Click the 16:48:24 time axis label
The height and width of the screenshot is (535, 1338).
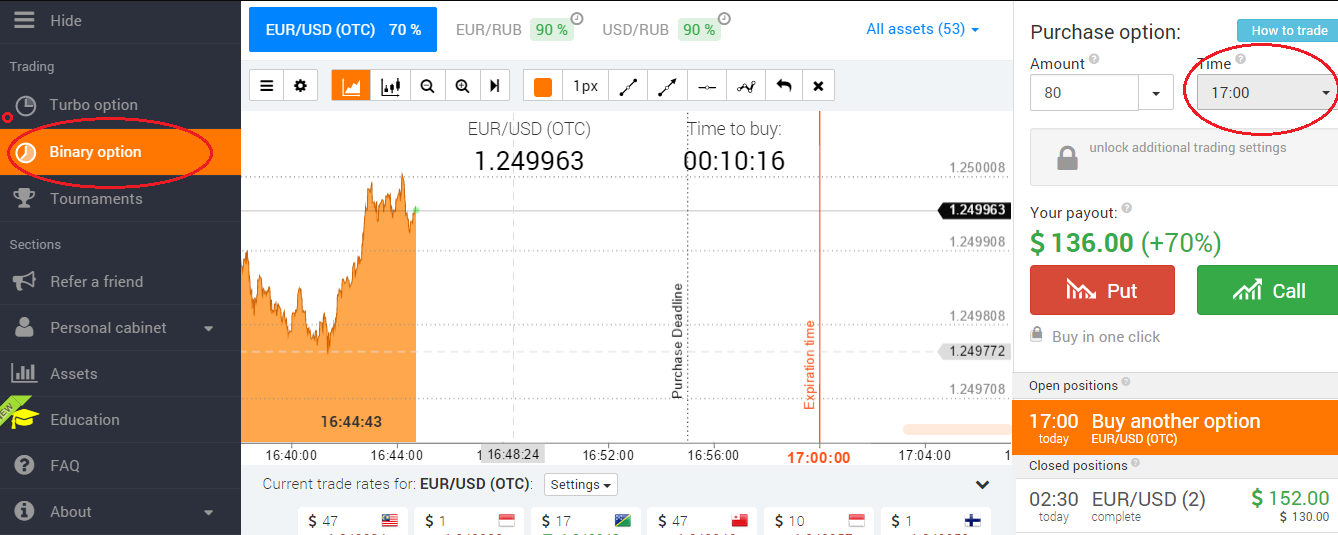point(512,455)
